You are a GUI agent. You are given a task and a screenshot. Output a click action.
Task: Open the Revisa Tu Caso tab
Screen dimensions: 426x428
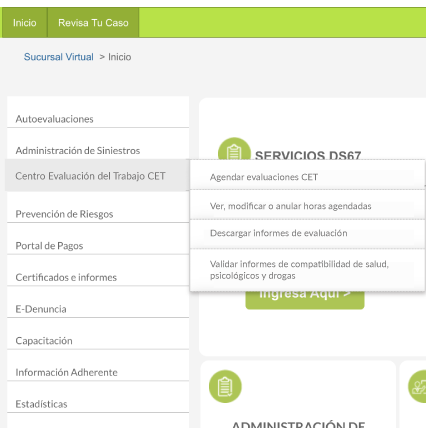(93, 23)
